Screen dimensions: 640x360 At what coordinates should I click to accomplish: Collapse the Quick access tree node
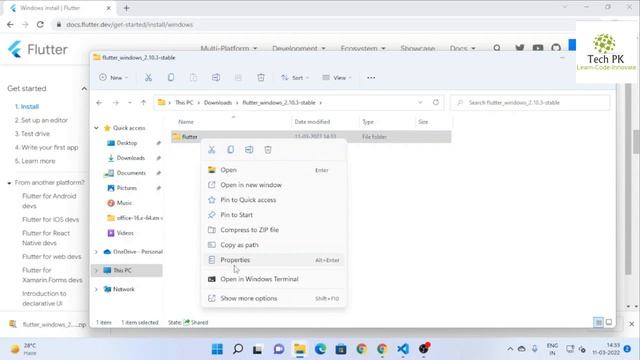(96, 128)
